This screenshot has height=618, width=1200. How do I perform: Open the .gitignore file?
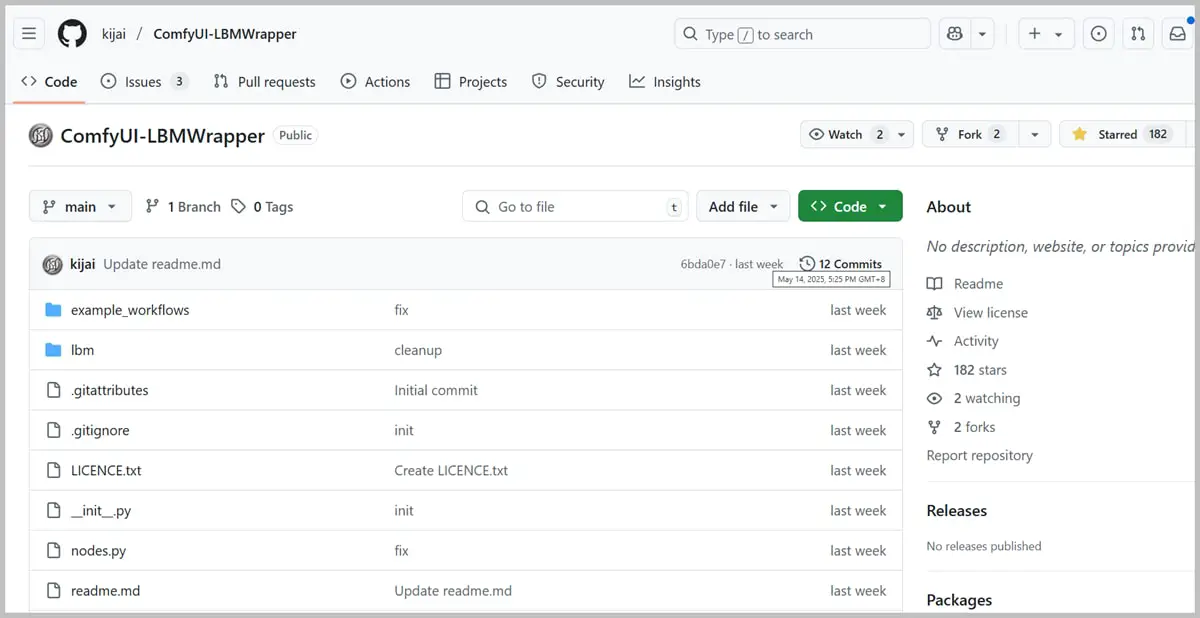click(x=100, y=430)
